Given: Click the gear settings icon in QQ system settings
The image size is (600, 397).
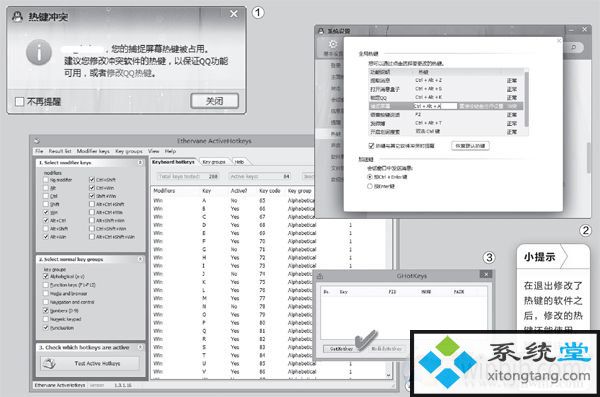Looking at the screenshot, I should tap(333, 44).
